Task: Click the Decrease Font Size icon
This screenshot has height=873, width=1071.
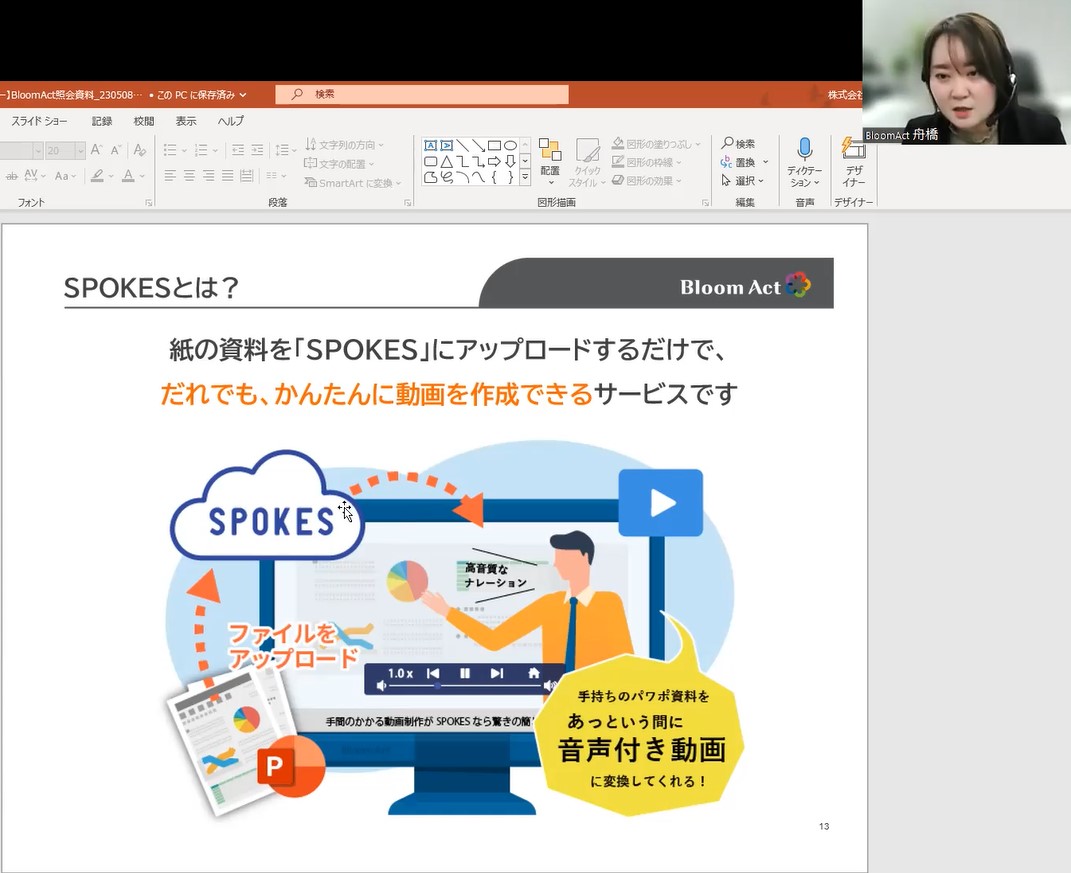Action: [x=116, y=150]
